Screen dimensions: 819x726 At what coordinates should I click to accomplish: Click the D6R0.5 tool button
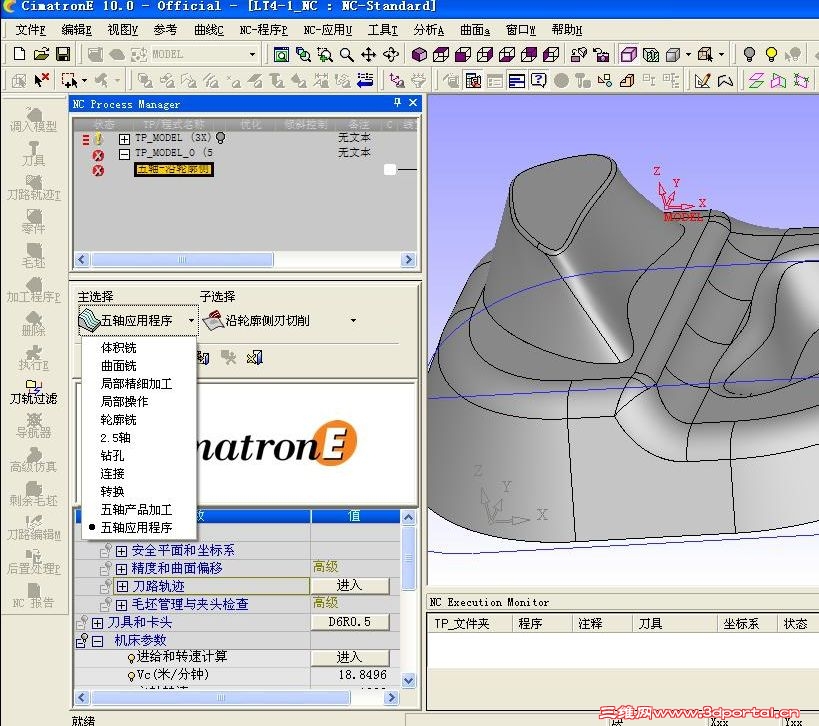tap(350, 622)
